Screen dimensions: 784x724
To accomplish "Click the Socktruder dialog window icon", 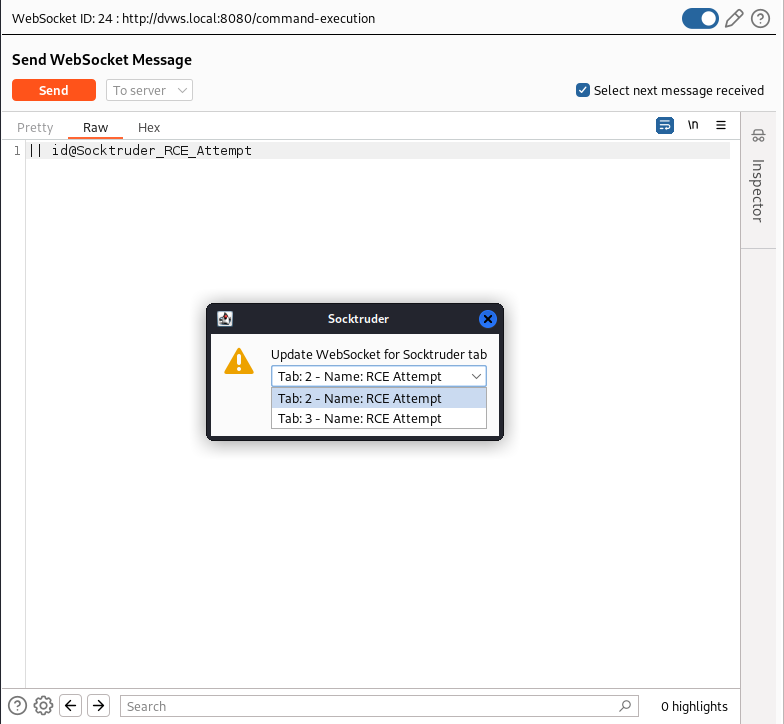I will click(x=225, y=318).
